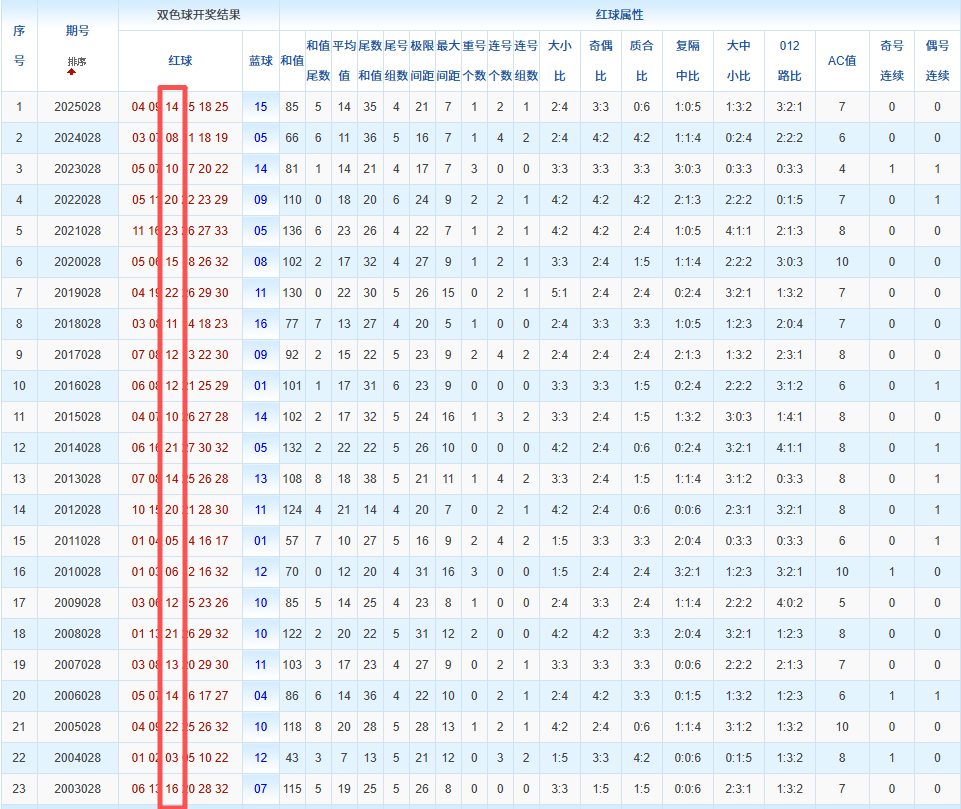Select issue number 2013028
This screenshot has width=961, height=809.
77,479
